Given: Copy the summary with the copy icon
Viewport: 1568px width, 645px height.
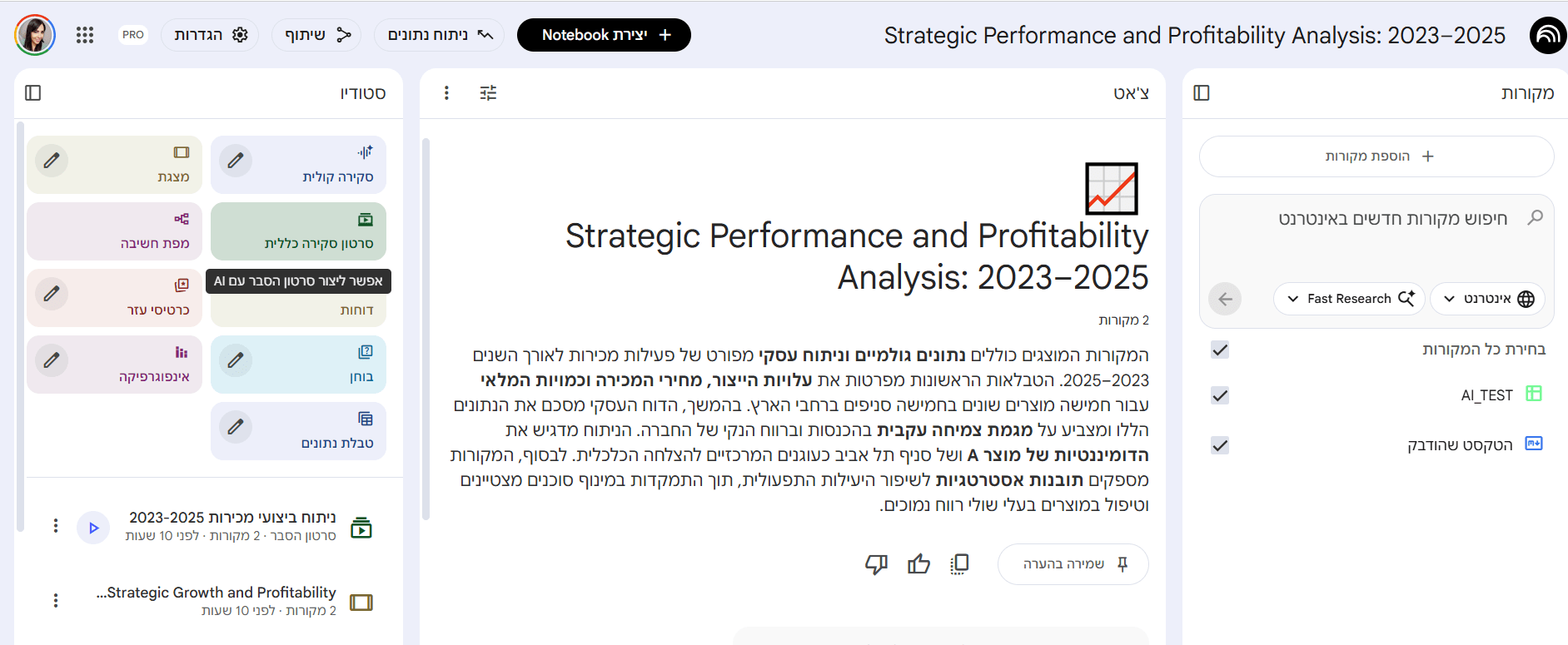Looking at the screenshot, I should [959, 564].
